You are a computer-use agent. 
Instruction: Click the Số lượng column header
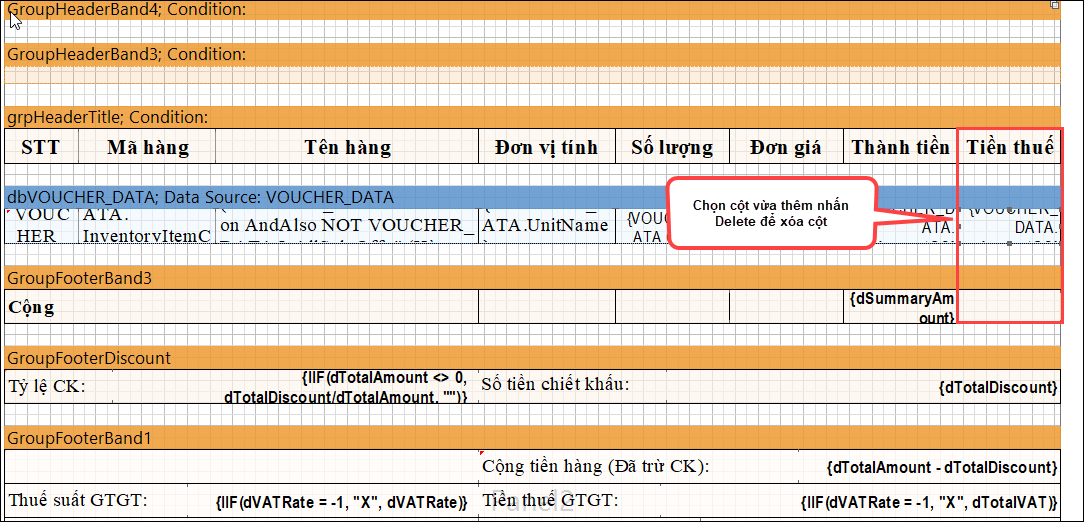[x=672, y=147]
